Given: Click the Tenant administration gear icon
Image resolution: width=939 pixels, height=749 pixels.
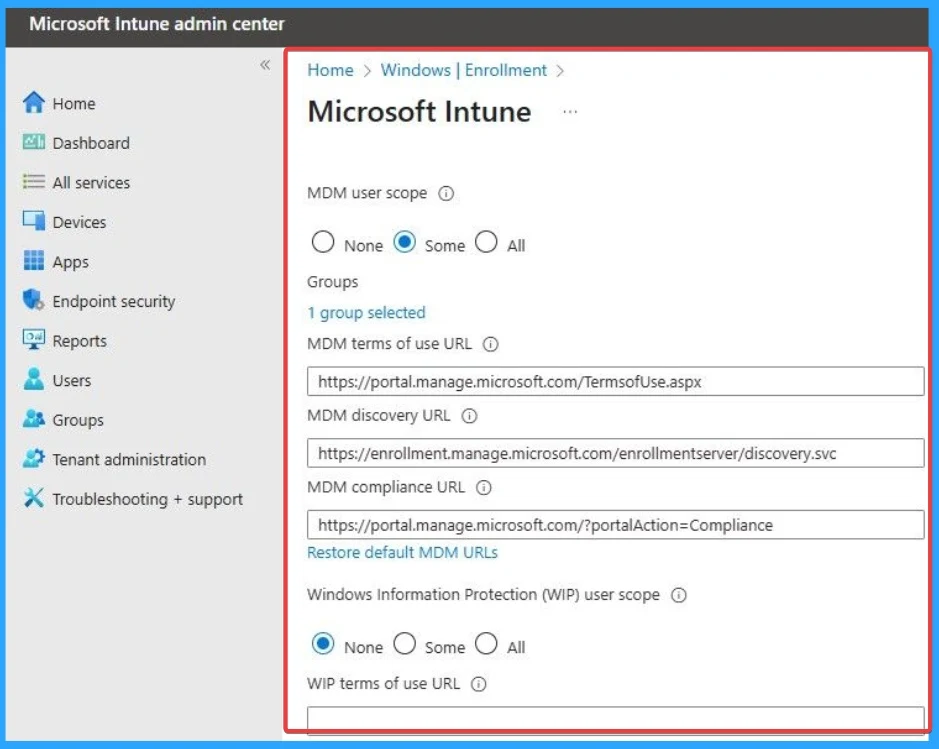Looking at the screenshot, I should 34,458.
